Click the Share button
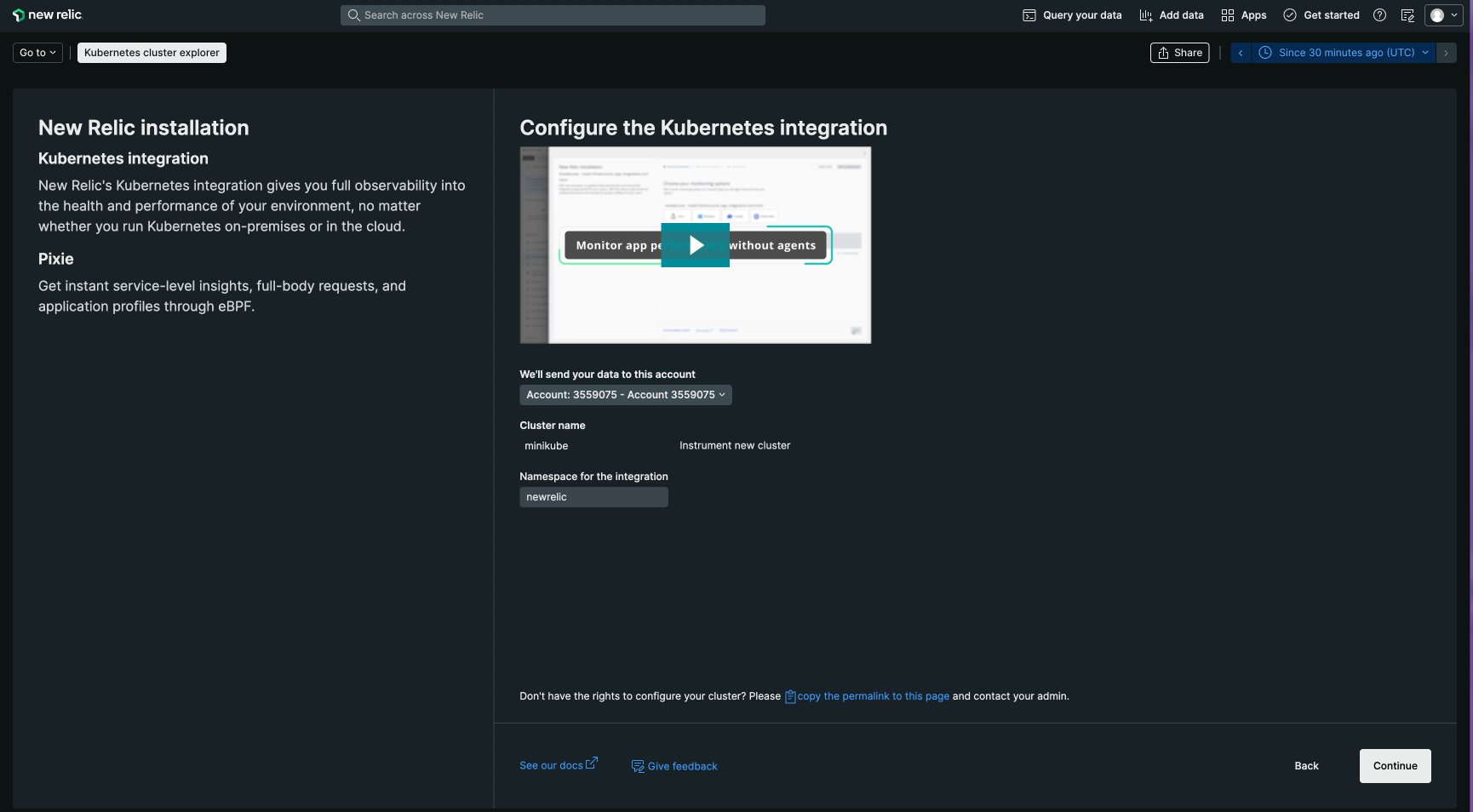1473x812 pixels. (x=1179, y=53)
